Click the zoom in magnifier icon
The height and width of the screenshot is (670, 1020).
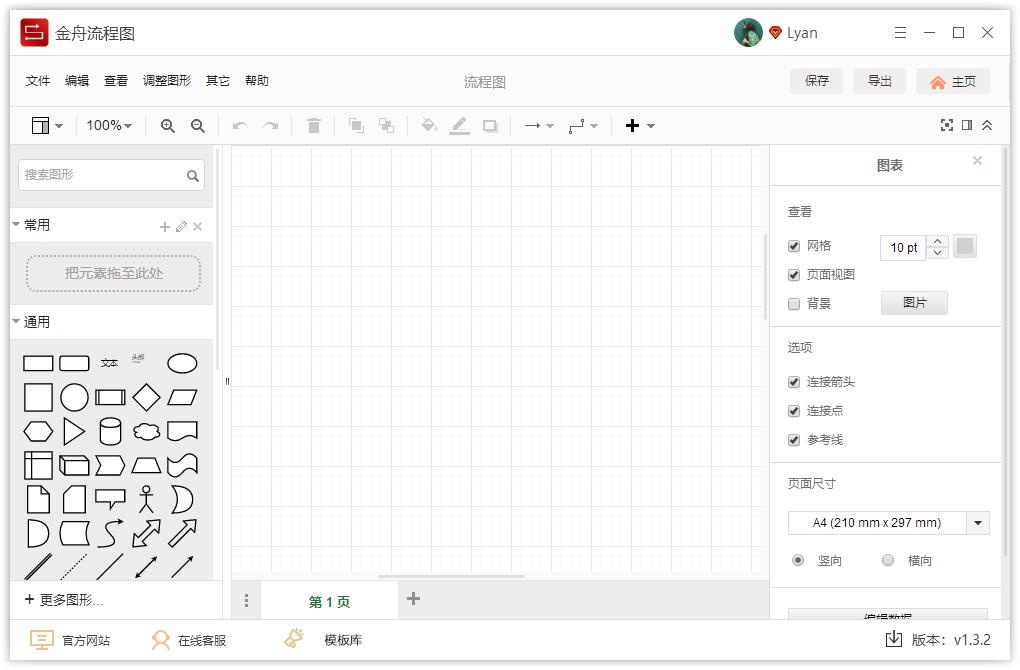(168, 125)
